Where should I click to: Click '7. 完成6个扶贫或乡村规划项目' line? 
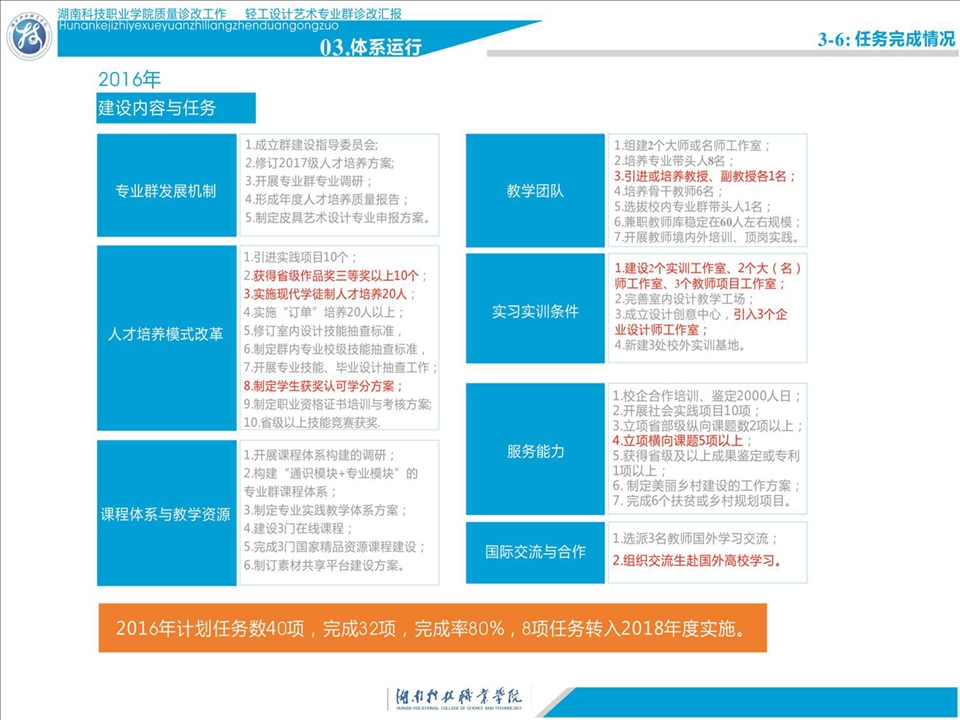click(x=703, y=501)
